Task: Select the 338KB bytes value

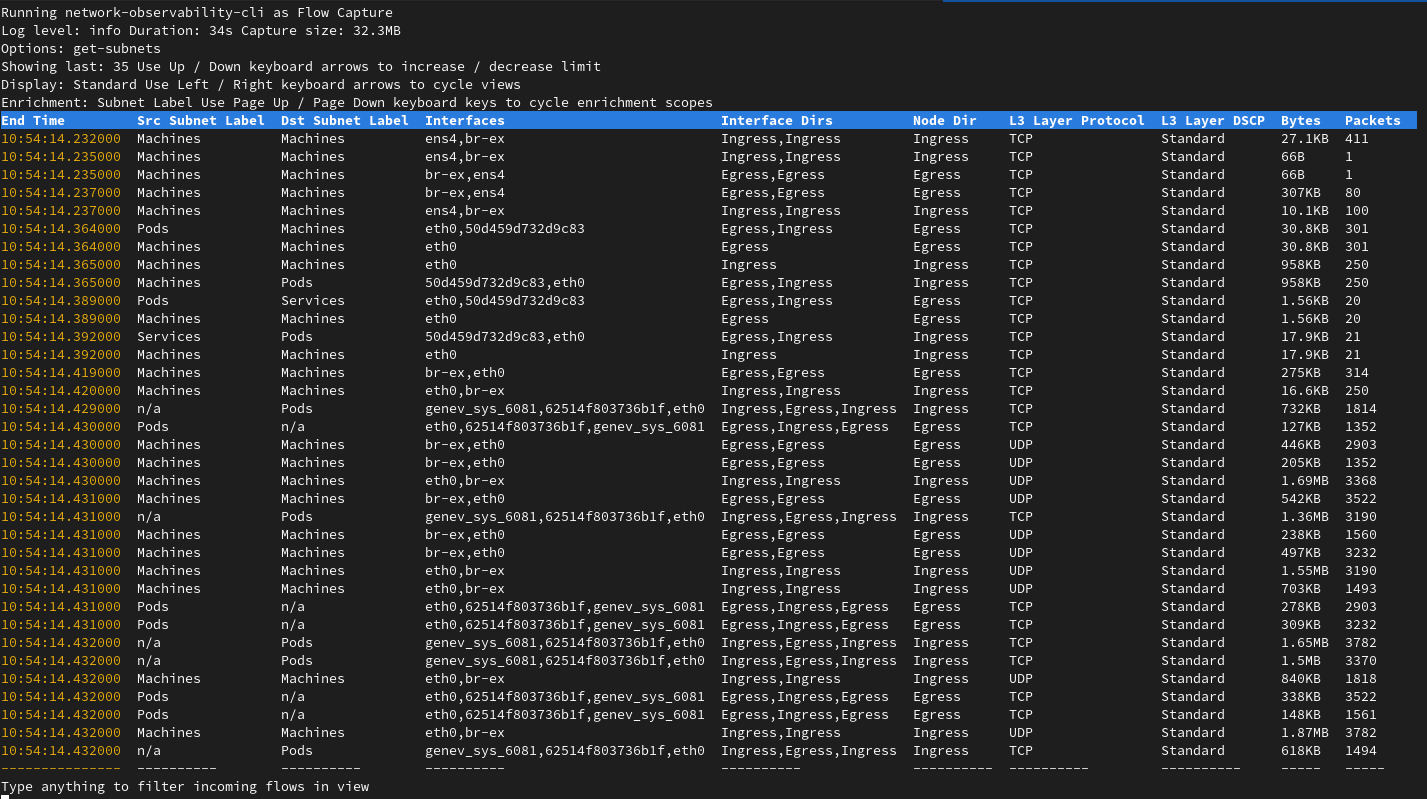Action: pos(1301,696)
